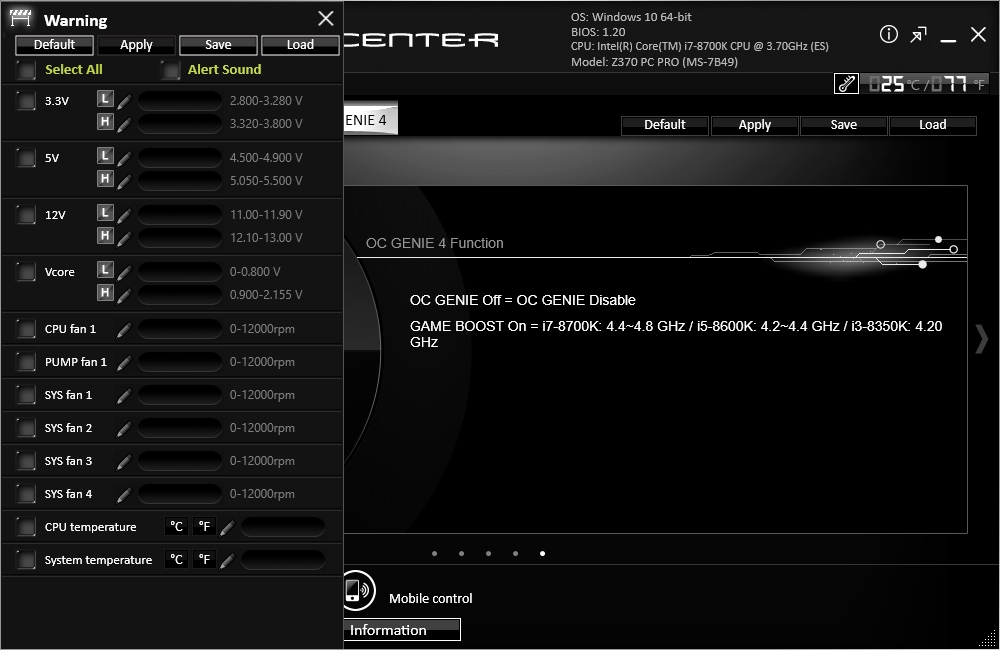Screen dimensions: 1000x650
Task: Click the Vcore high threshold H icon
Action: pyautogui.click(x=105, y=293)
